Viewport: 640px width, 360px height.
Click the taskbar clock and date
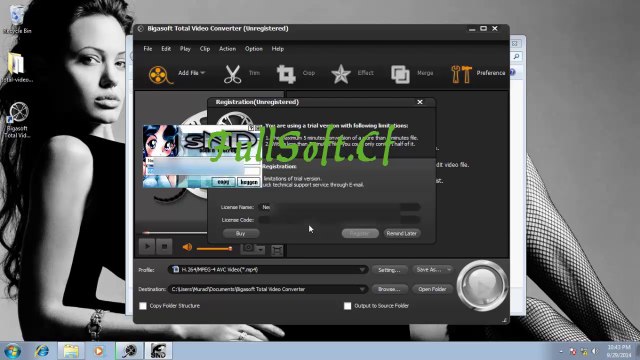(x=619, y=351)
